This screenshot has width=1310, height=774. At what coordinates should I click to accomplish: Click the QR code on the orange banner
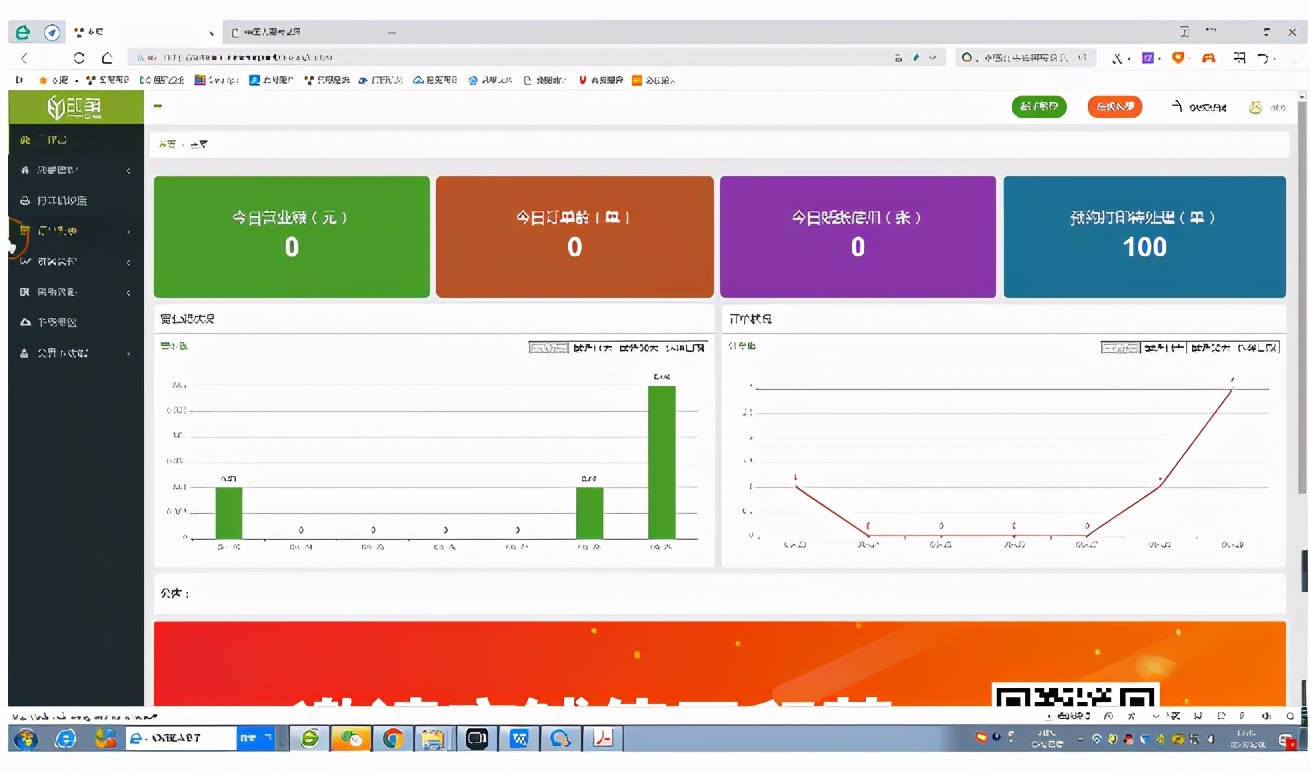point(1076,695)
